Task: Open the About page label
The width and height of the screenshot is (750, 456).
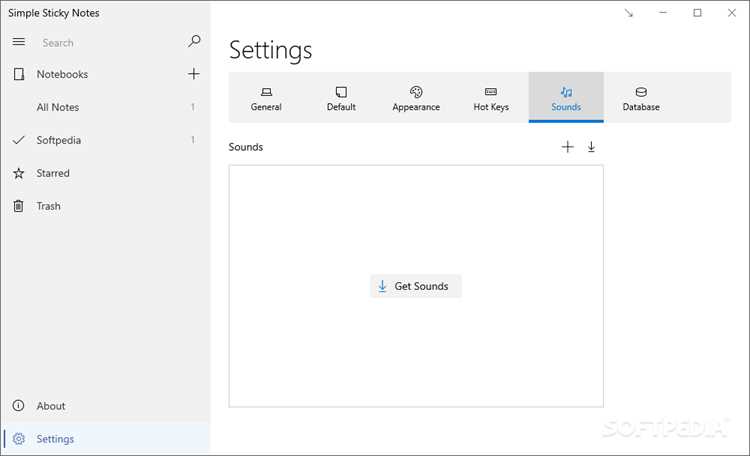Action: [51, 406]
